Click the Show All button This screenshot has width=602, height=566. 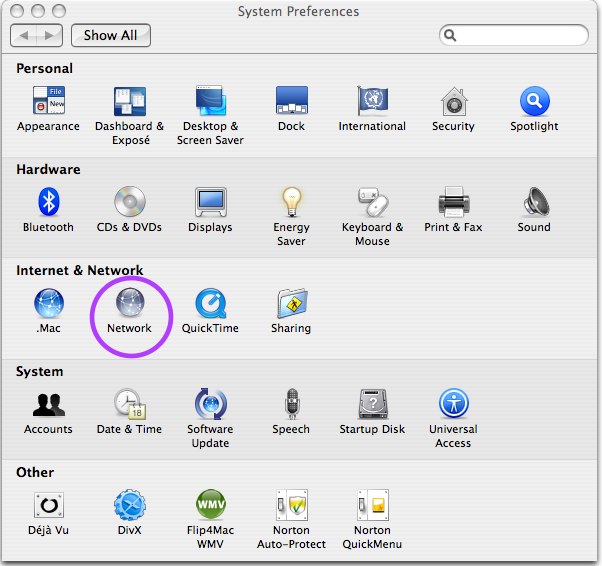(111, 35)
